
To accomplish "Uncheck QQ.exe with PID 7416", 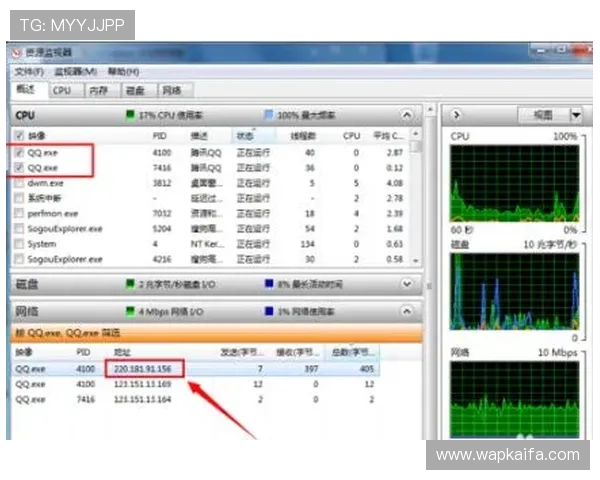I will tap(19, 167).
